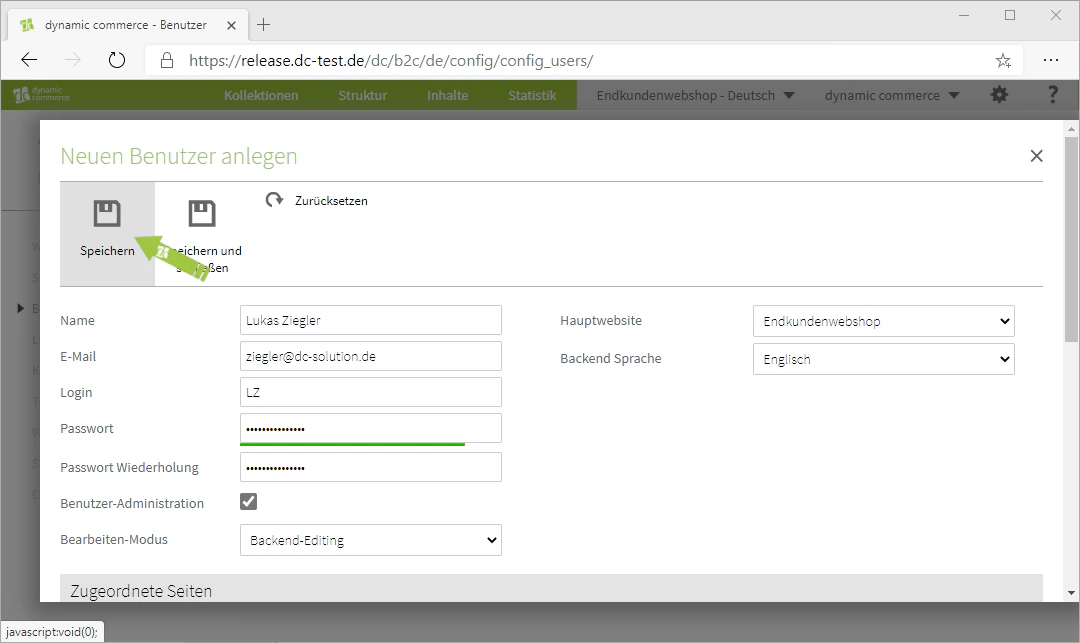Viewport: 1080px width, 643px height.
Task: Open the Hauptwebsite dropdown
Action: (x=884, y=321)
